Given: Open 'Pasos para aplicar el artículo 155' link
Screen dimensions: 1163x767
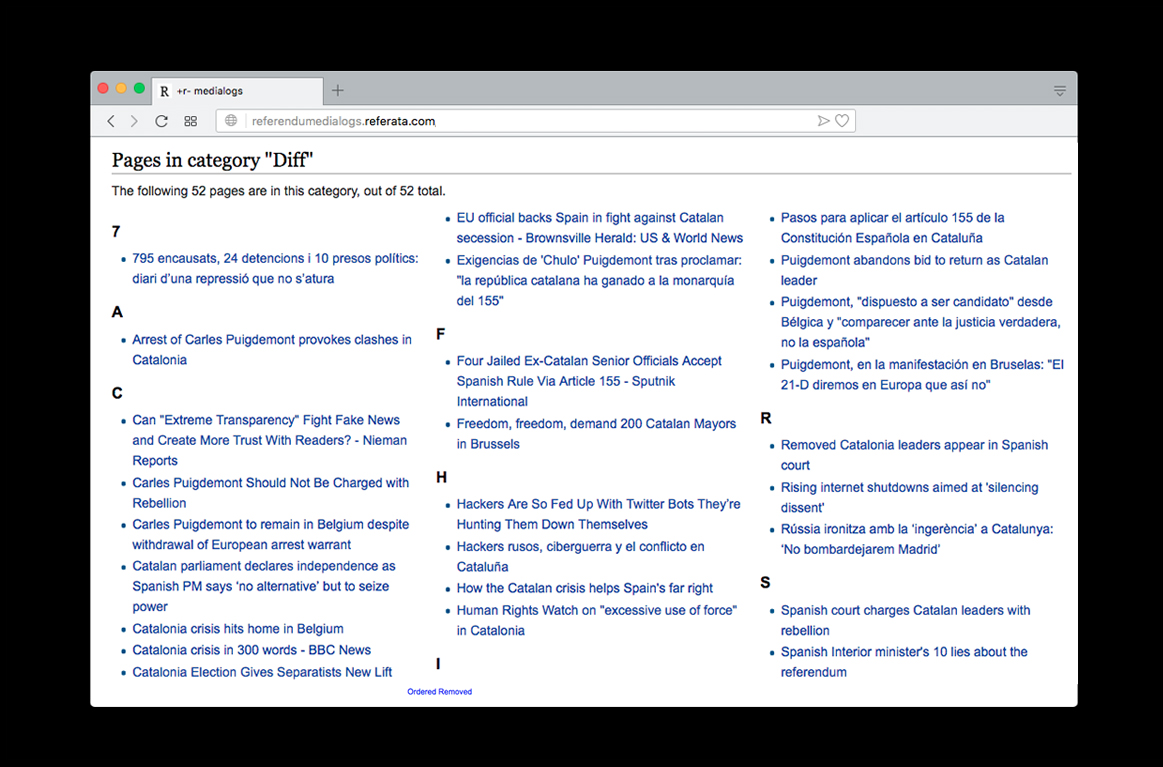Looking at the screenshot, I should (x=892, y=228).
